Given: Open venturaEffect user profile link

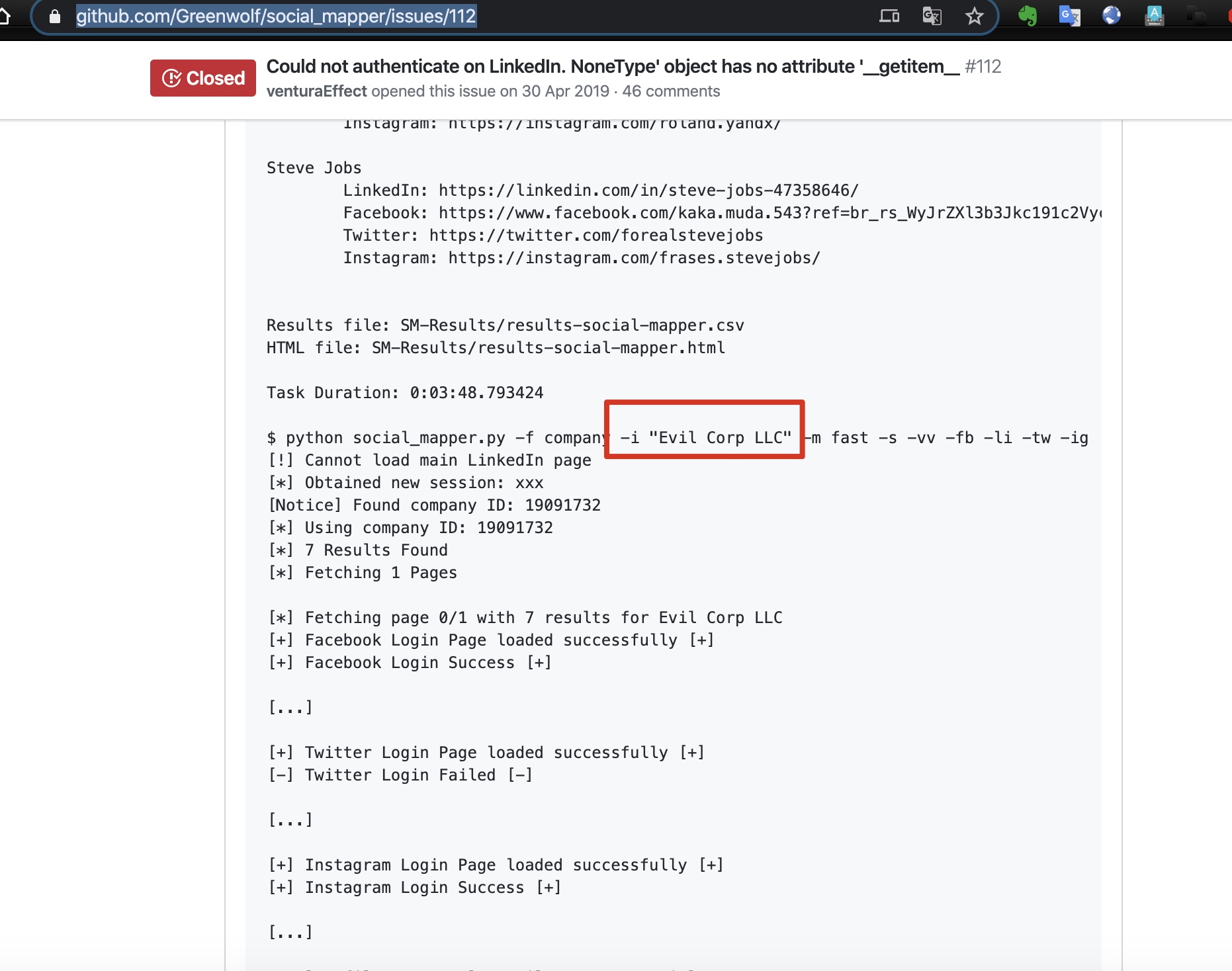Looking at the screenshot, I should tap(316, 91).
